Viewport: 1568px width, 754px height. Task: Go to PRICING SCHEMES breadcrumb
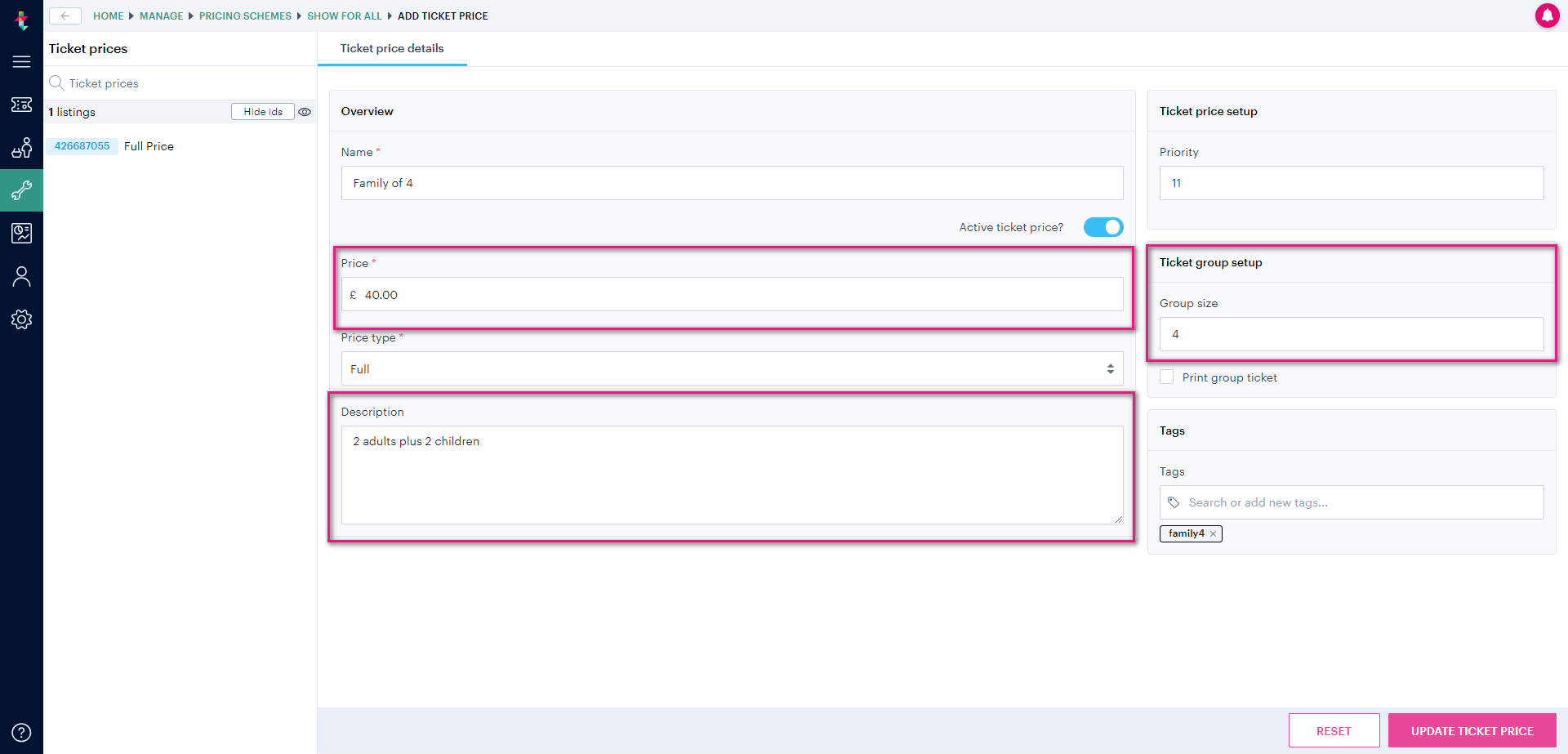(245, 16)
